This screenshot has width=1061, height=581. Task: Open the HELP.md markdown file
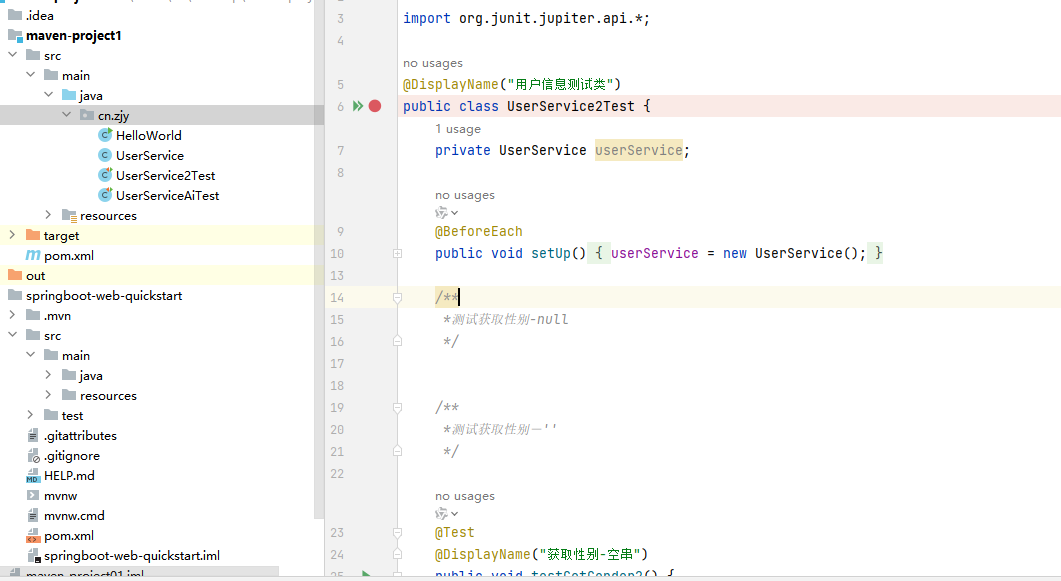tap(69, 475)
